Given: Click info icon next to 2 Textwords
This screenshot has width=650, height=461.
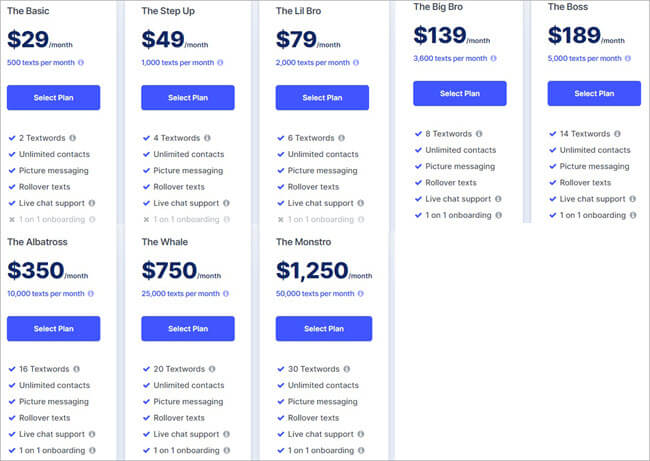Looking at the screenshot, I should (x=74, y=138).
